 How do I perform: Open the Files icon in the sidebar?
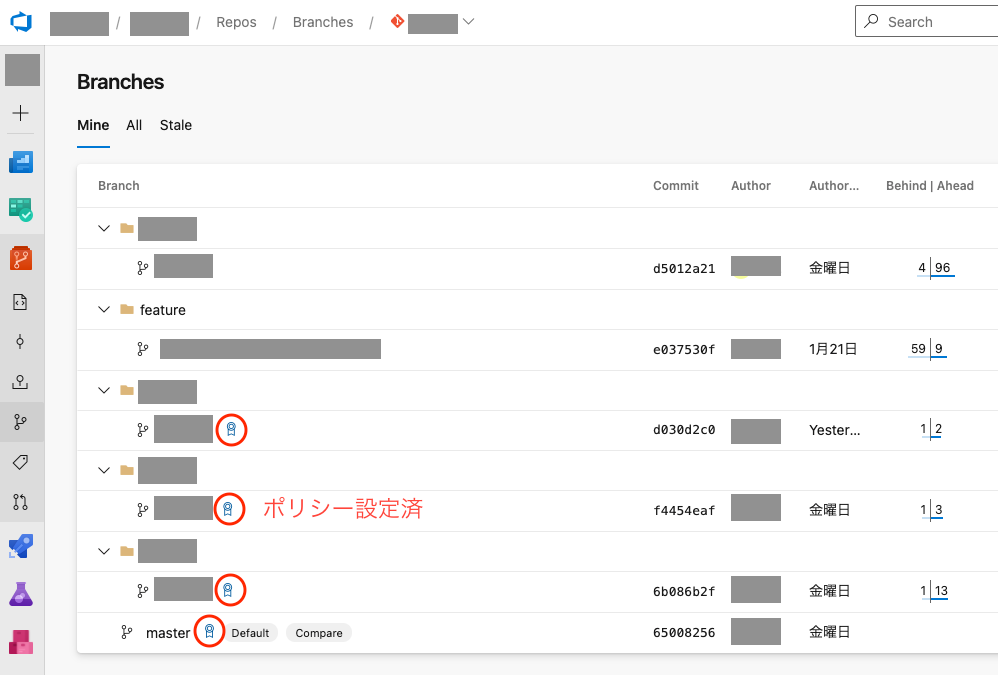pyautogui.click(x=21, y=301)
